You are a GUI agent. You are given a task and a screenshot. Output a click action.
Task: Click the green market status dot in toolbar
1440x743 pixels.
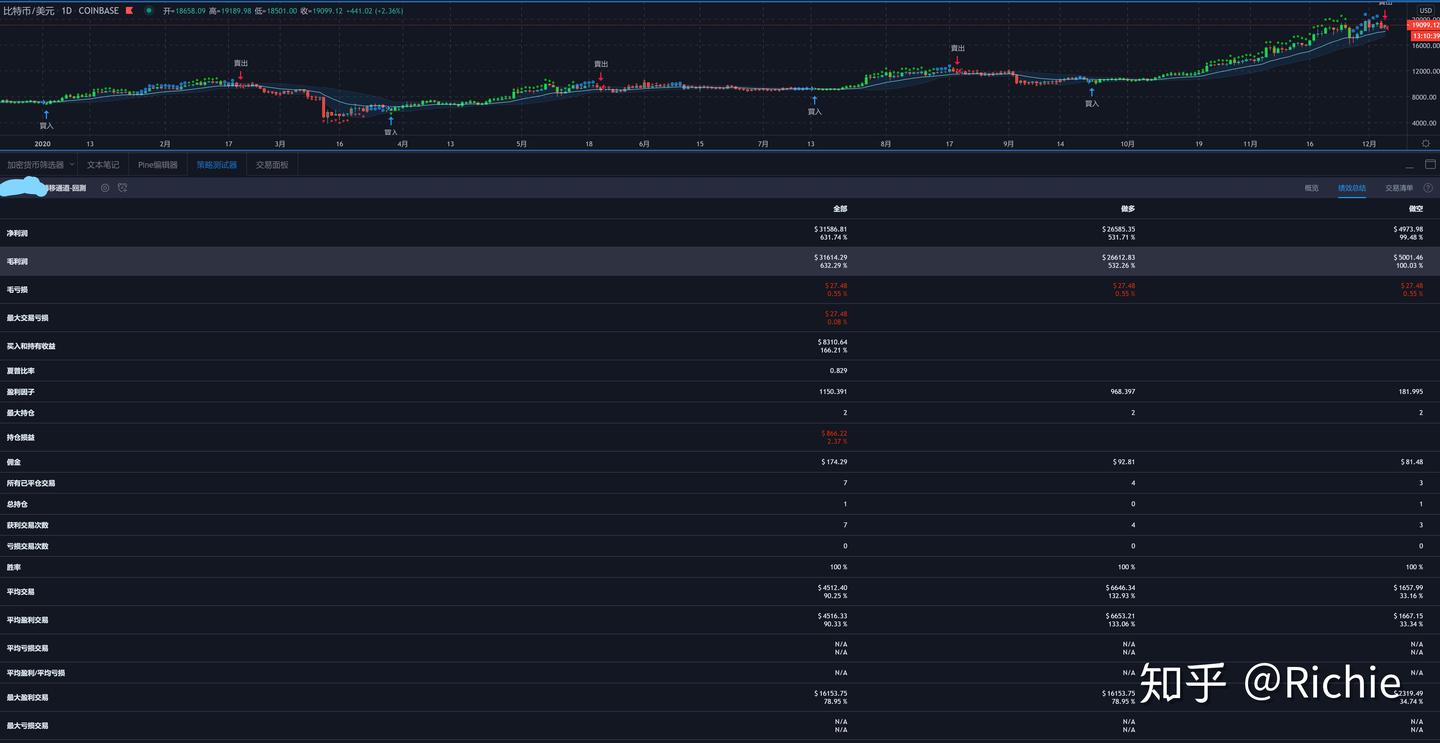coord(150,10)
